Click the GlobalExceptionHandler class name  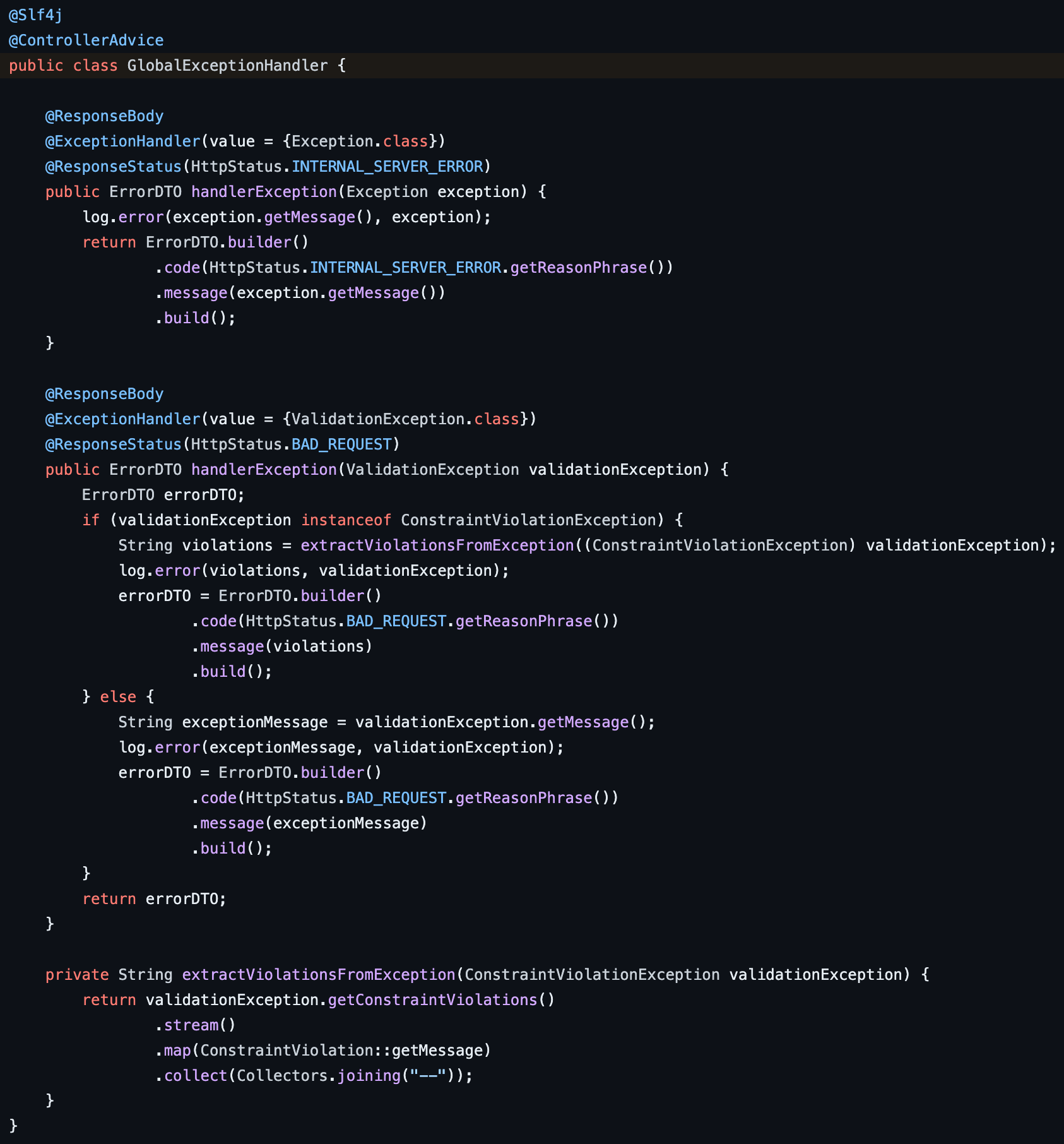point(227,66)
